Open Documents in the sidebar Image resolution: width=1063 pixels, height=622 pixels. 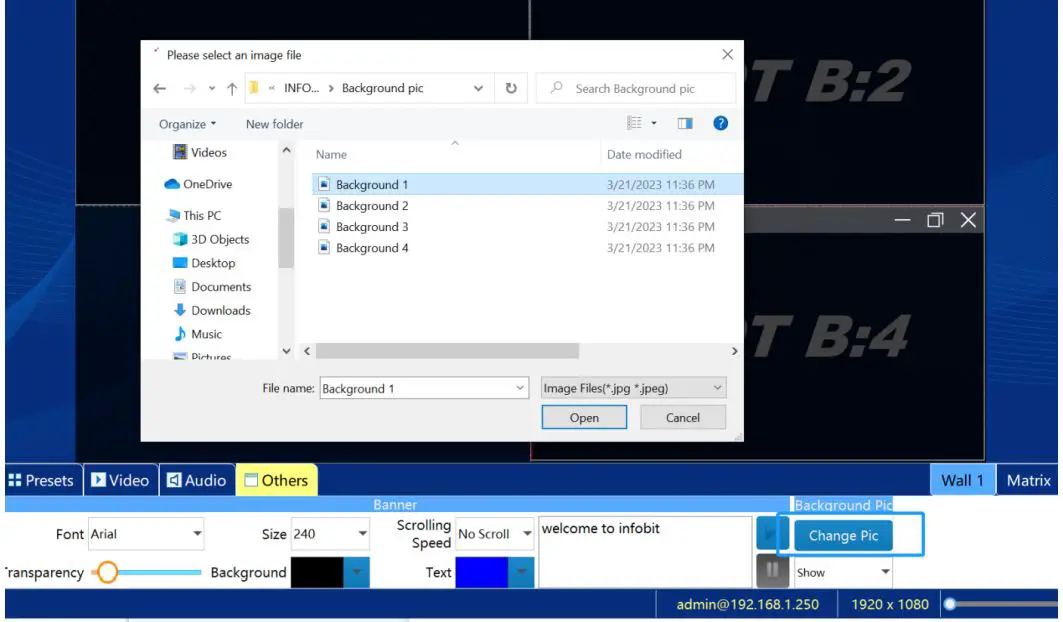tap(212, 287)
